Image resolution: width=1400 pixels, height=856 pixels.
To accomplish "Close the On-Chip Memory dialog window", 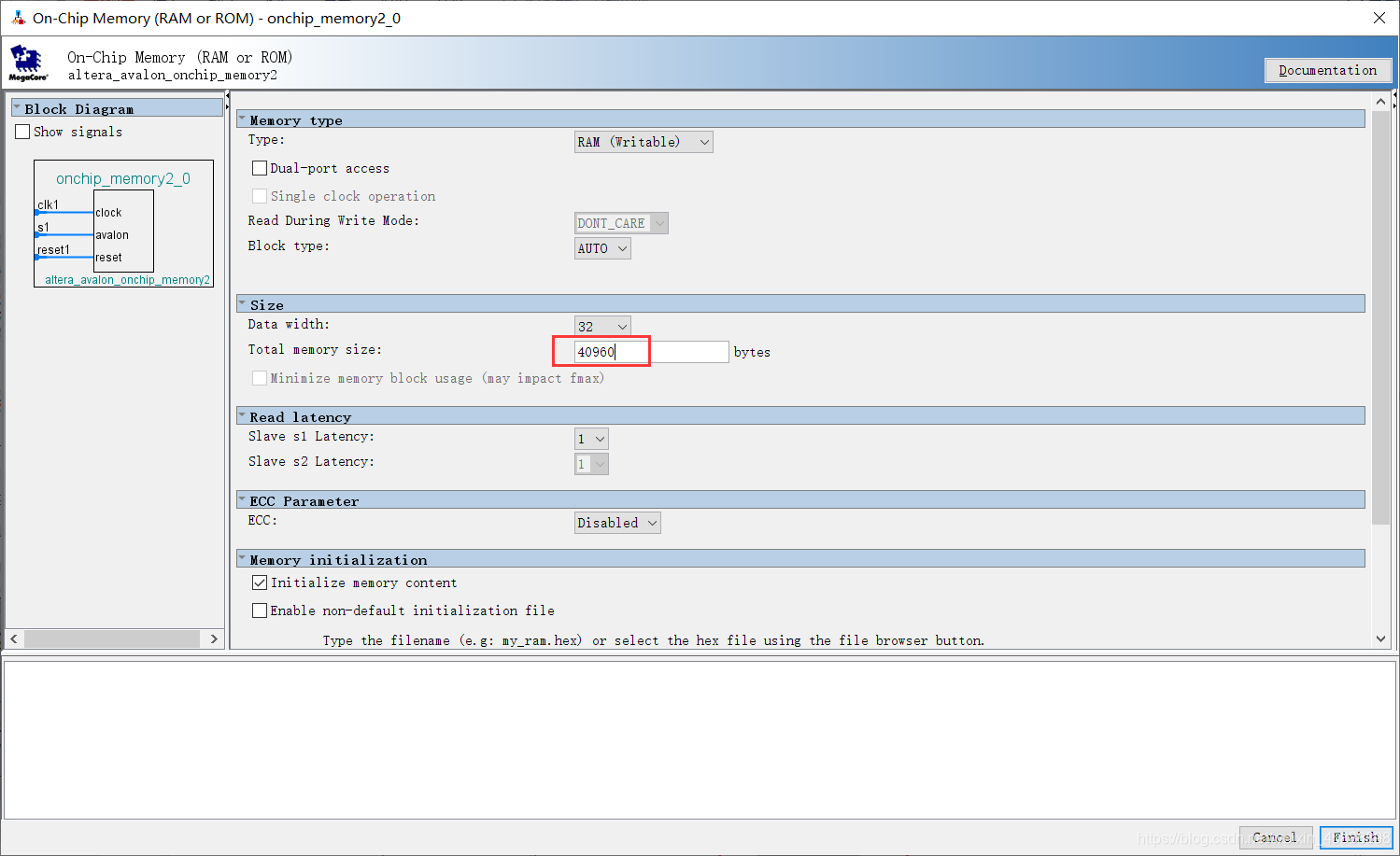I will pyautogui.click(x=1379, y=18).
